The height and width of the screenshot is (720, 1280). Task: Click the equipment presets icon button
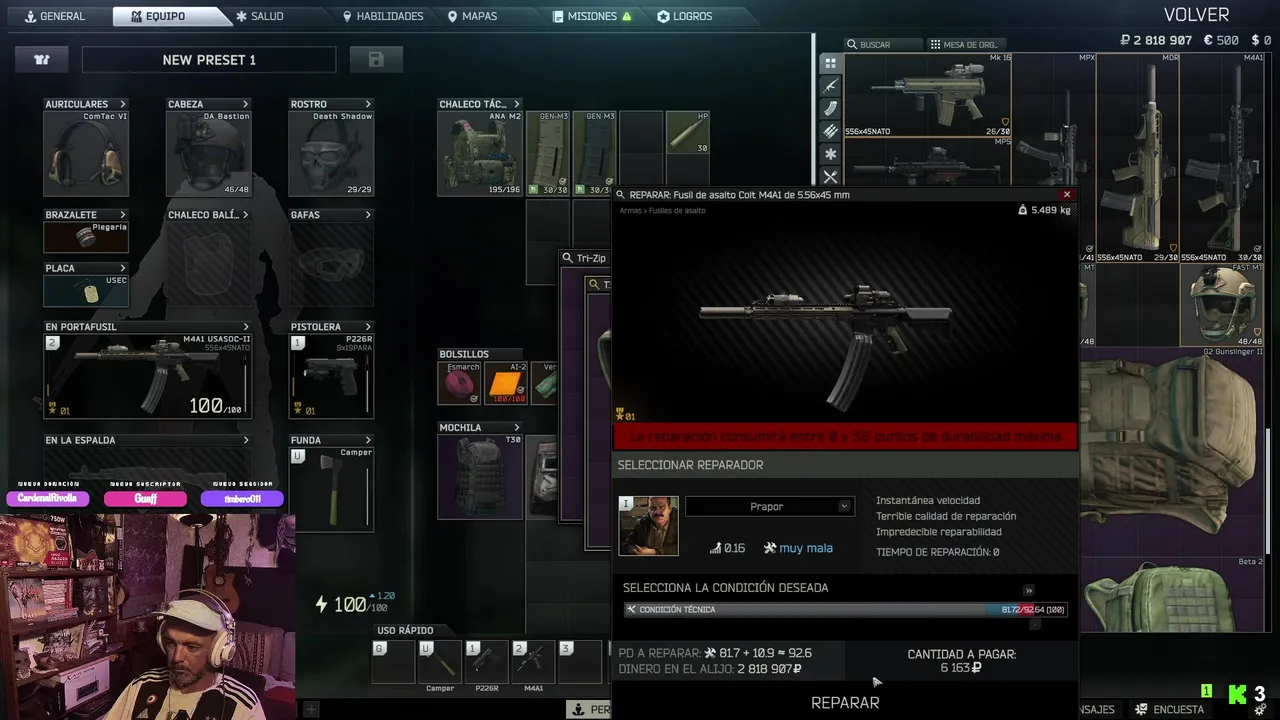42,60
